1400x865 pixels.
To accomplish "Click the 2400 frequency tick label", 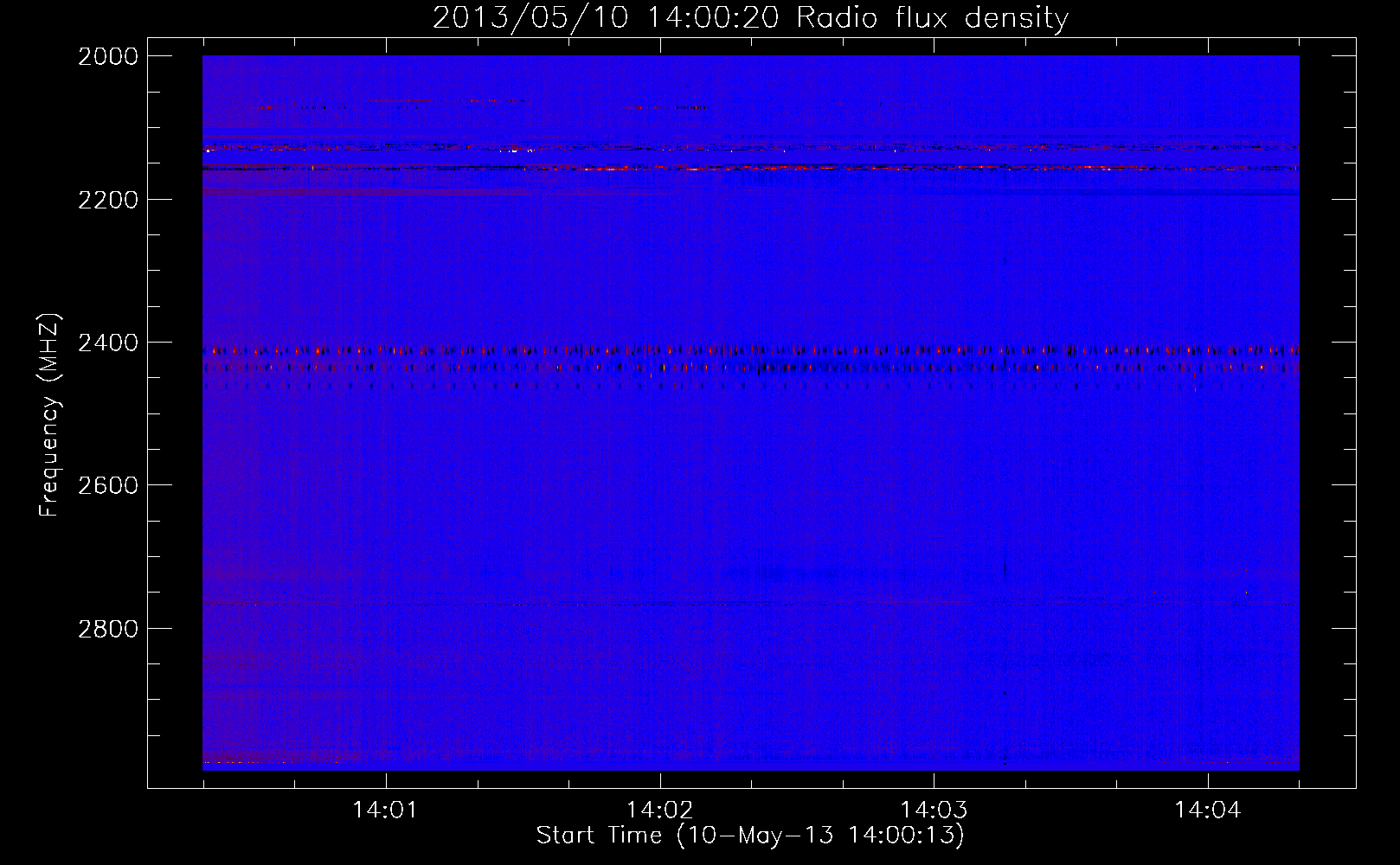I will click(x=108, y=343).
